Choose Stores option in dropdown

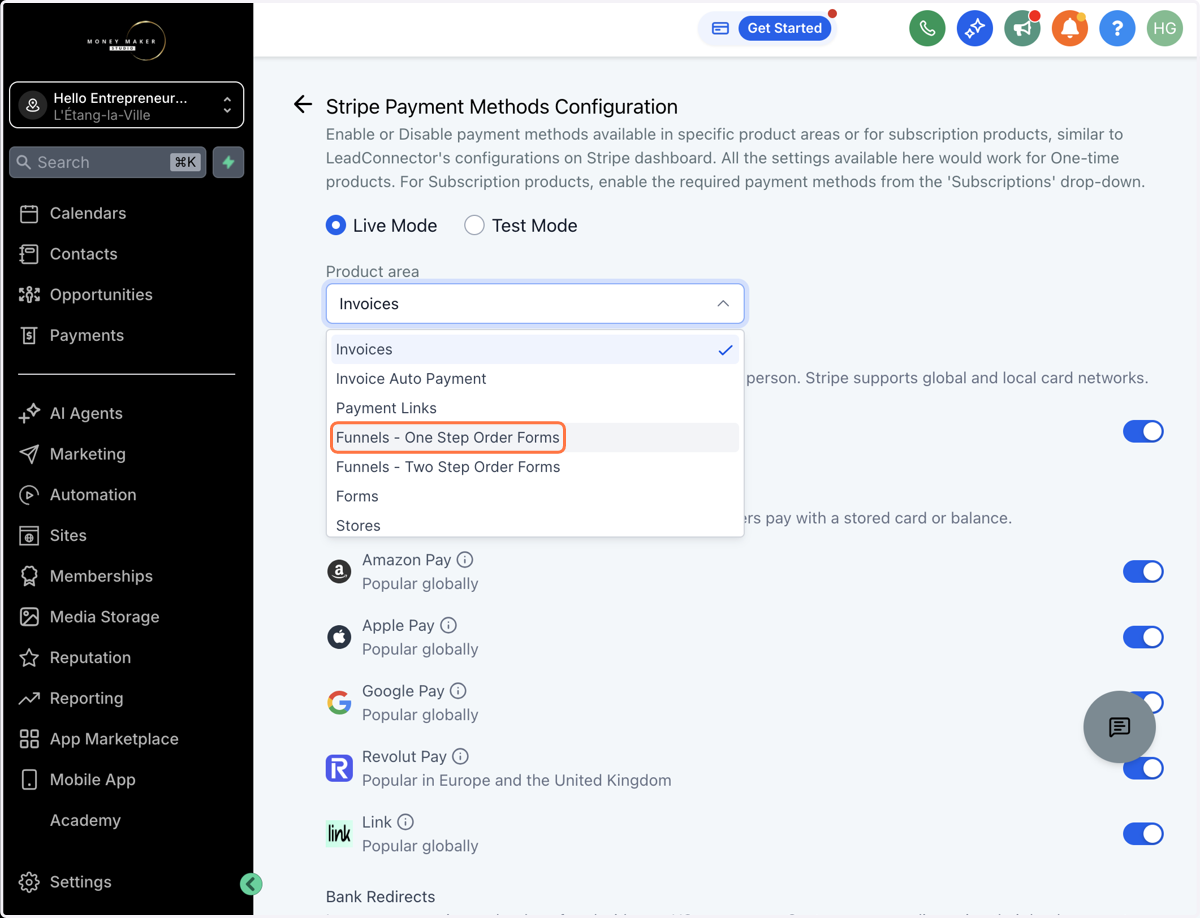pyautogui.click(x=535, y=525)
